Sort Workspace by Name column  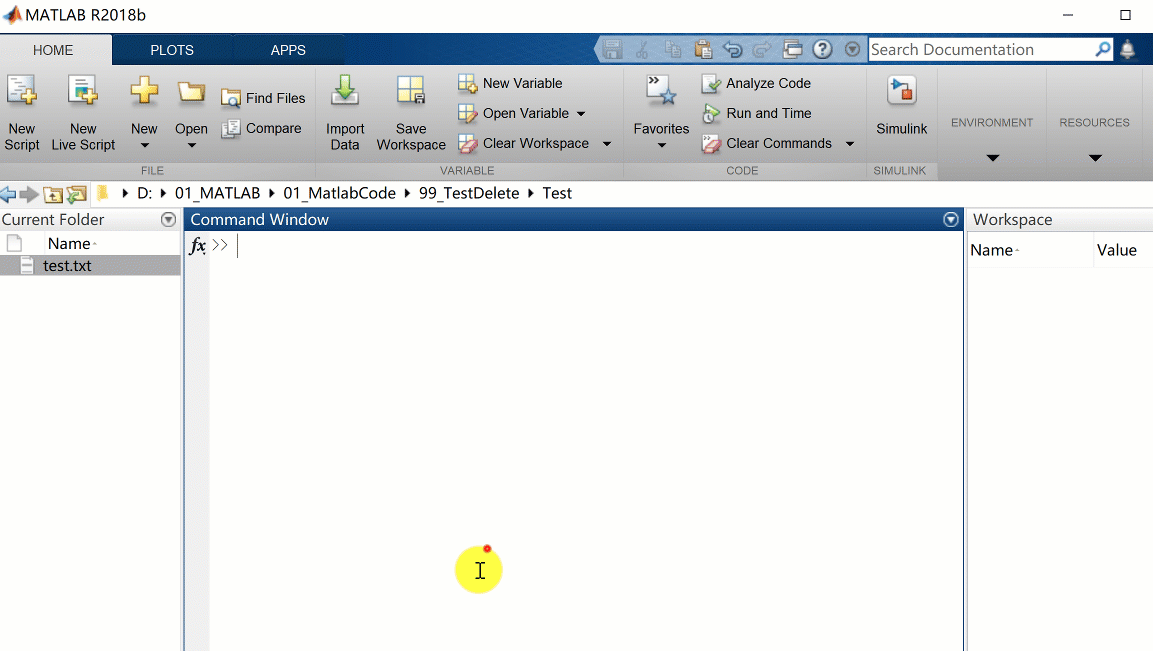[994, 250]
